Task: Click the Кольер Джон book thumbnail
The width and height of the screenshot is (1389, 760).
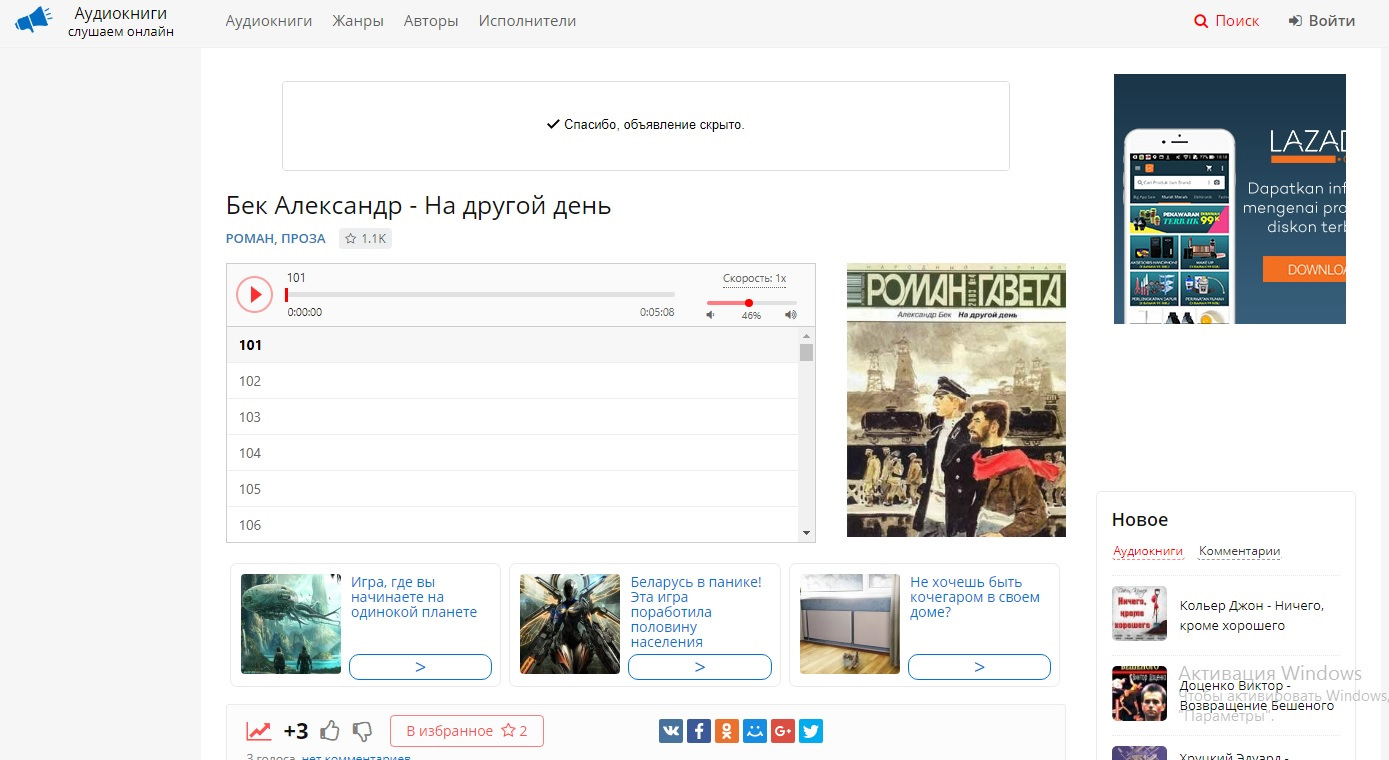Action: pos(1139,613)
